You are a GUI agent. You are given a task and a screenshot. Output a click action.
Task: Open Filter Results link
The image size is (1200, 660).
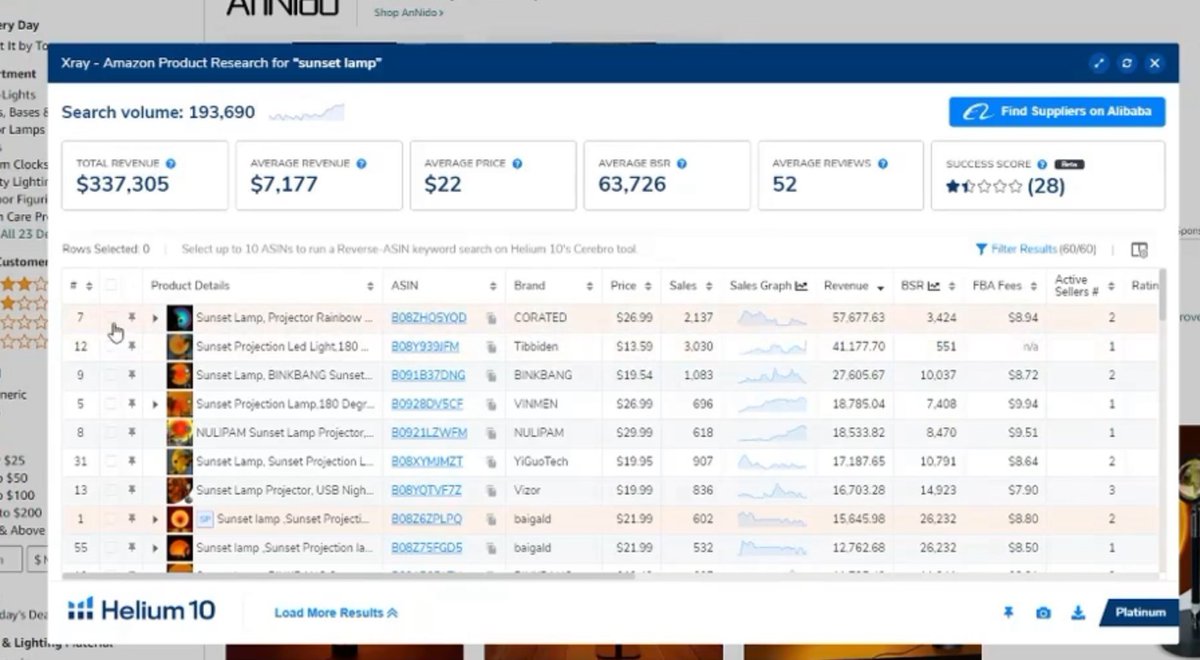[x=1035, y=249]
